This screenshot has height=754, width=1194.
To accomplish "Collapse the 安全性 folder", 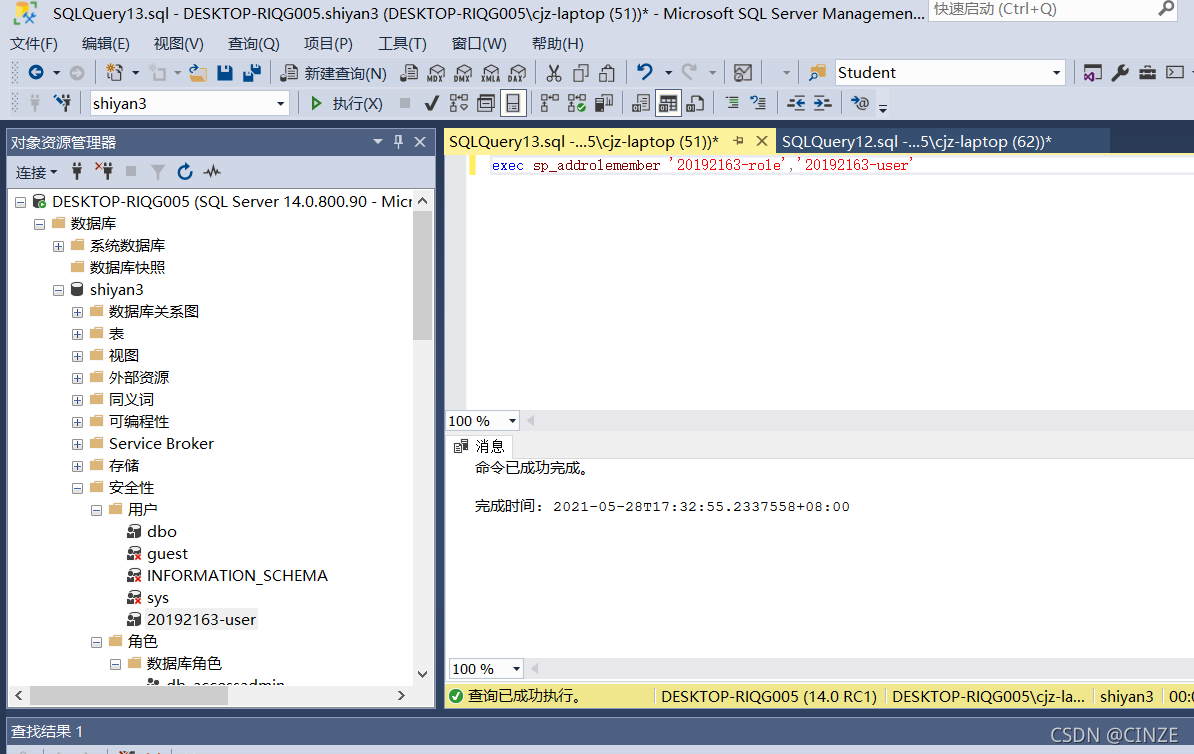I will (x=77, y=488).
